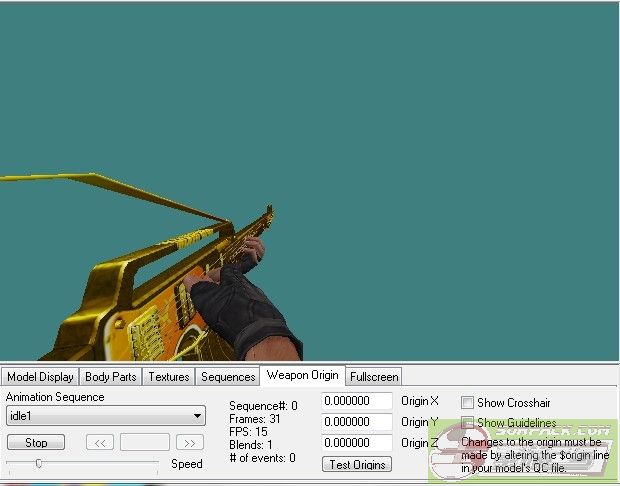Click the Origin X value field
Screen dimensions: 620x486
tap(357, 401)
